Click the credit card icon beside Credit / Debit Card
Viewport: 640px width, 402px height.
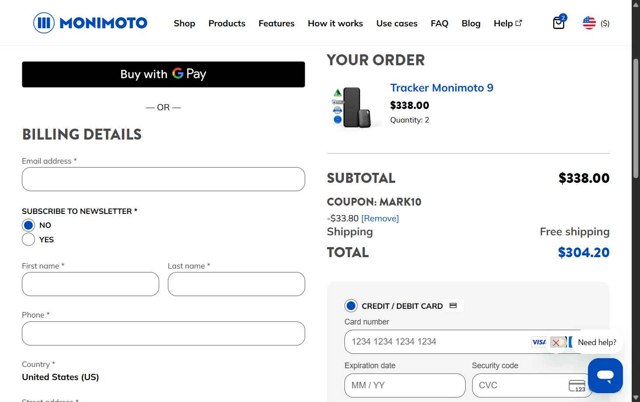pyautogui.click(x=453, y=305)
